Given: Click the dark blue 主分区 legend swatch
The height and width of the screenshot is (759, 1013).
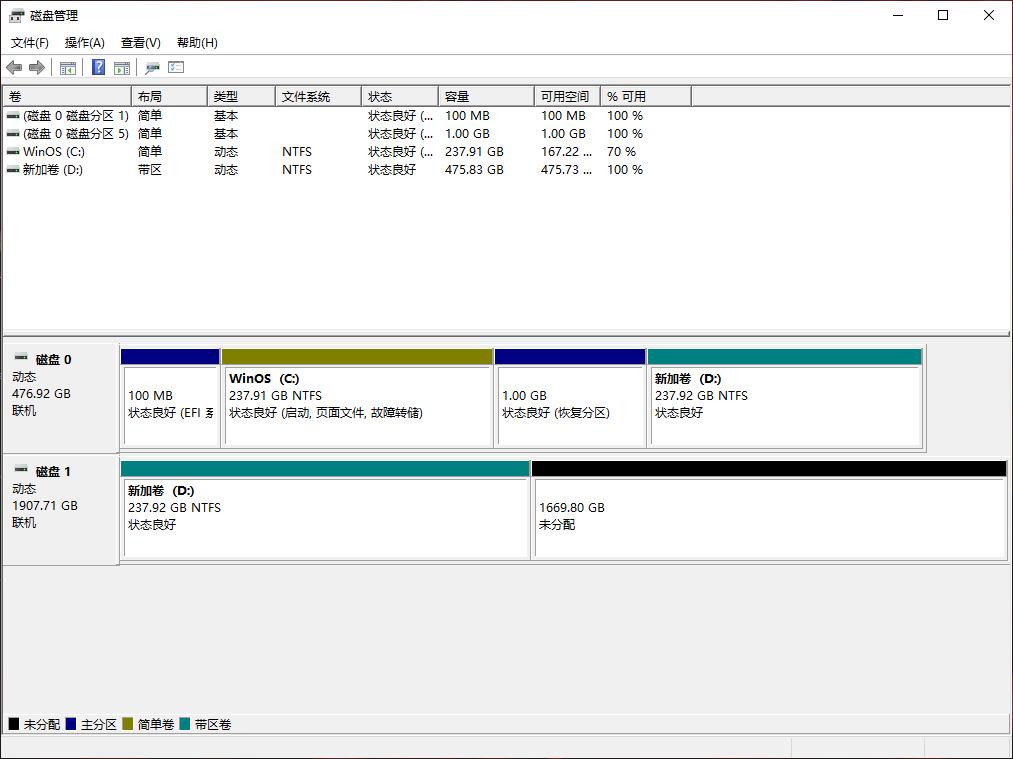Looking at the screenshot, I should (x=71, y=724).
